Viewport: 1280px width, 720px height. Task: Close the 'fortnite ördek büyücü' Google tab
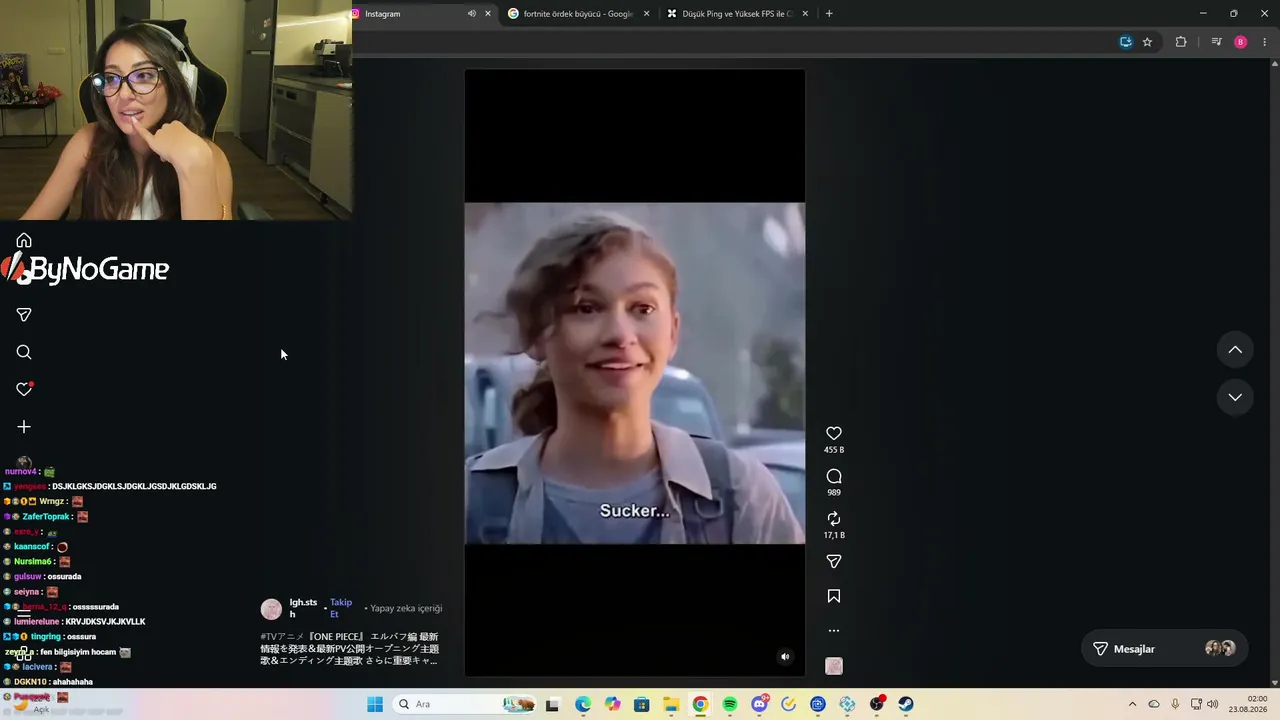647,14
